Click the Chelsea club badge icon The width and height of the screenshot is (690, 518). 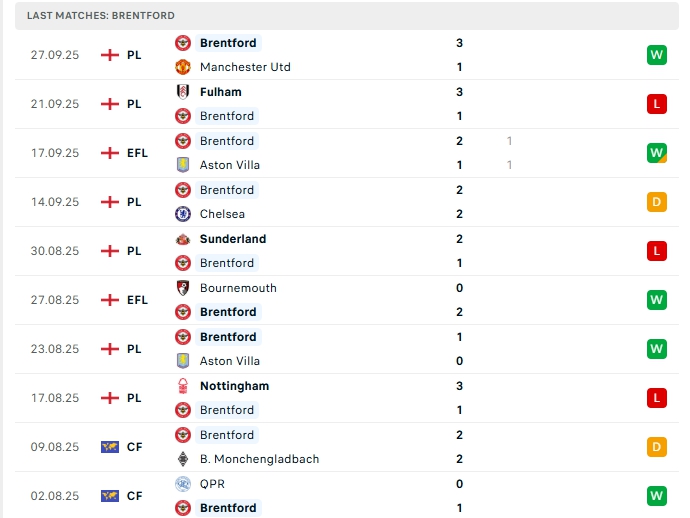click(183, 214)
